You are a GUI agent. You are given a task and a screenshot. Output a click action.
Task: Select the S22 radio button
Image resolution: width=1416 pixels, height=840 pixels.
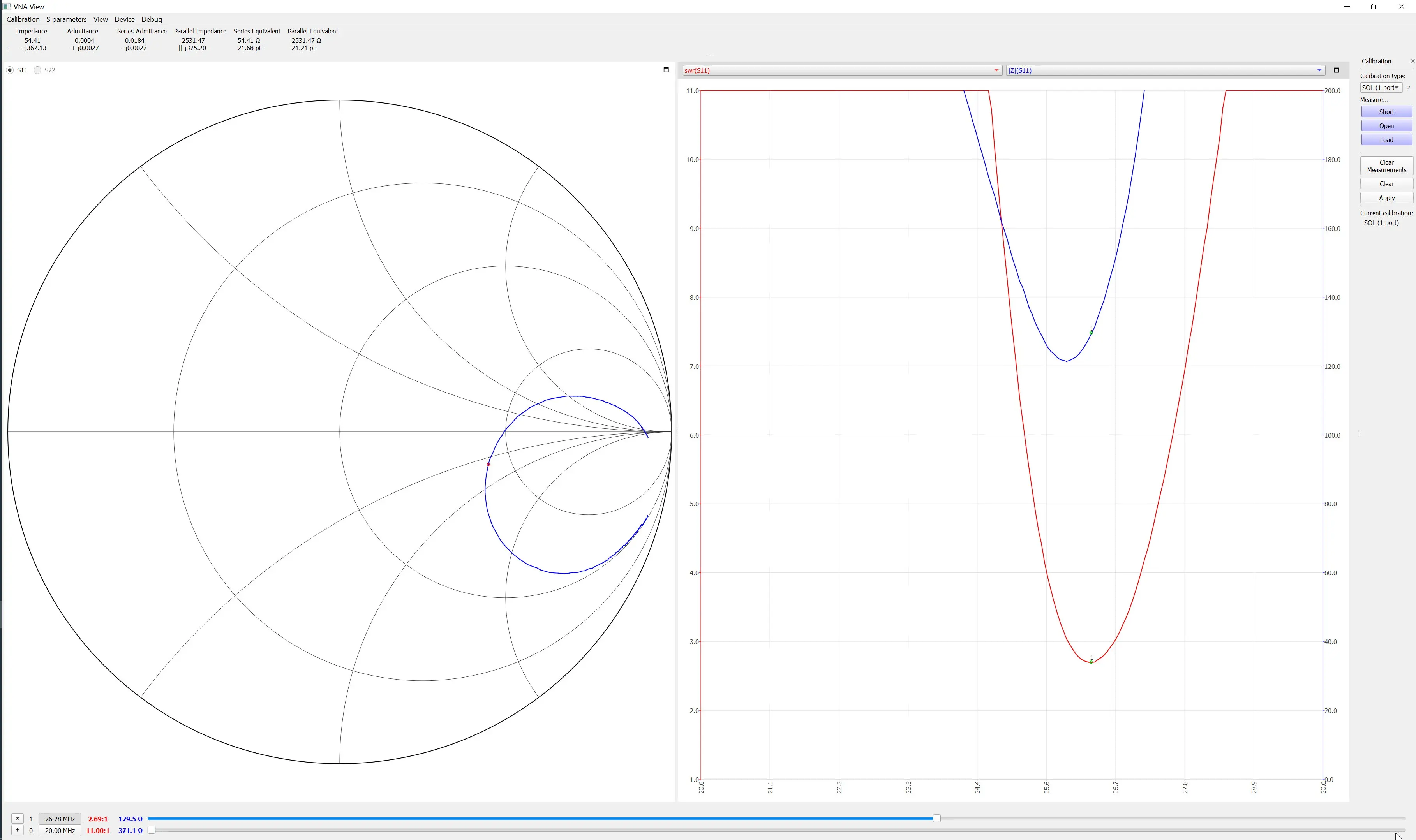[38, 70]
